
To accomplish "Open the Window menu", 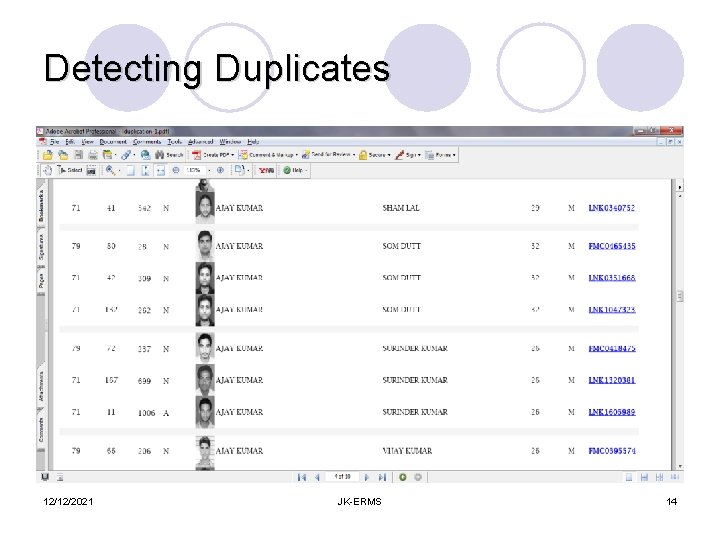I will 230,142.
